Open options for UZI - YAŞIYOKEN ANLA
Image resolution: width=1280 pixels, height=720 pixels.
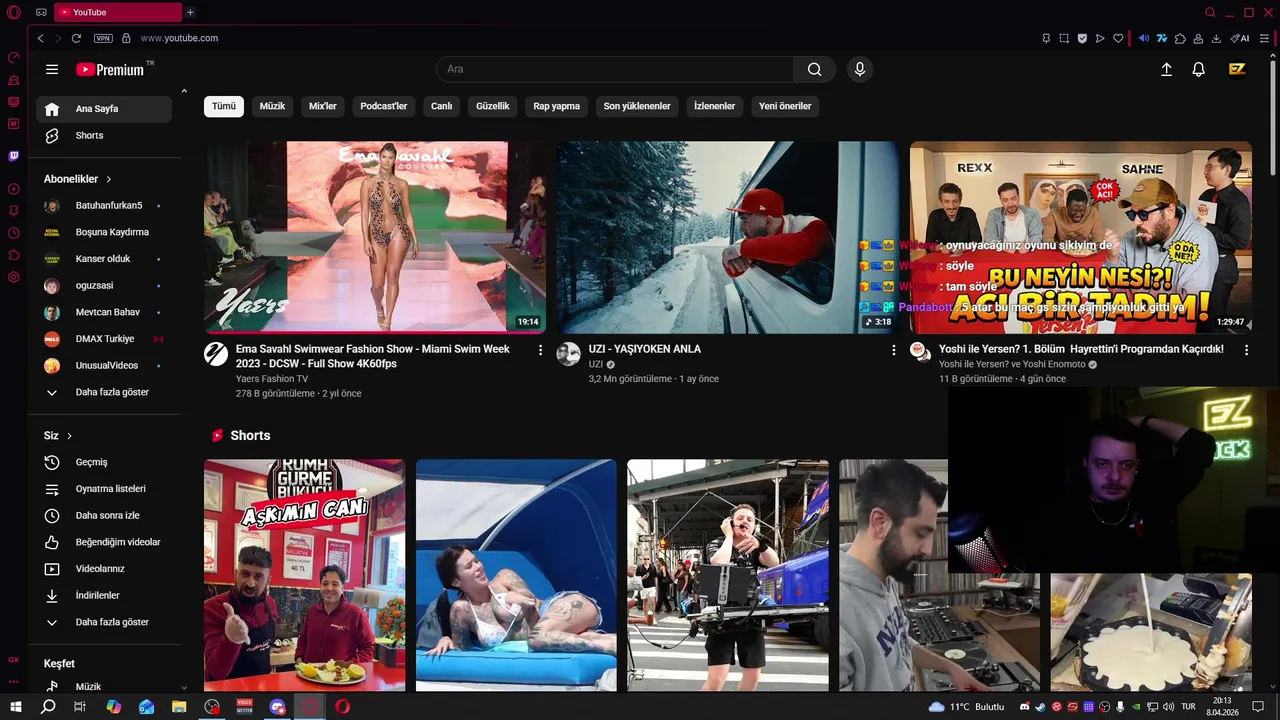coord(893,350)
